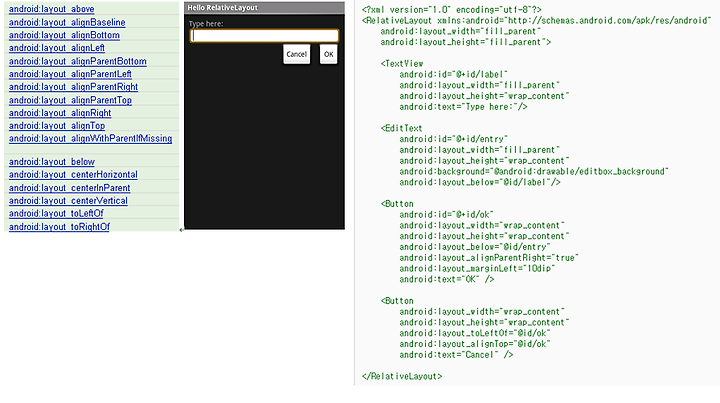720x403 pixels.
Task: Open the android:layout_alignParentTop link
Action: (70, 100)
